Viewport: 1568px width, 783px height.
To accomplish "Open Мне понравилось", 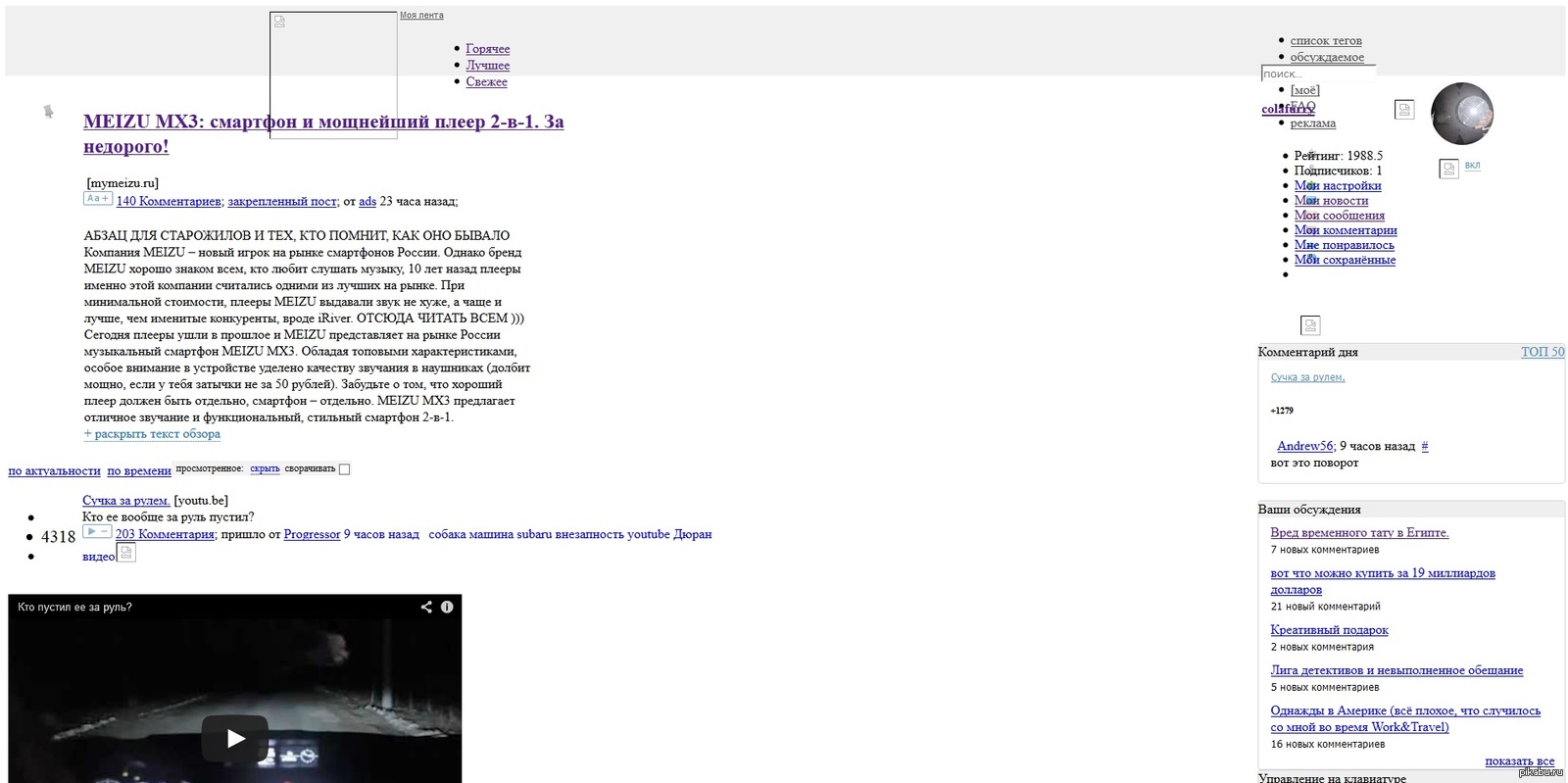I will [x=1344, y=244].
